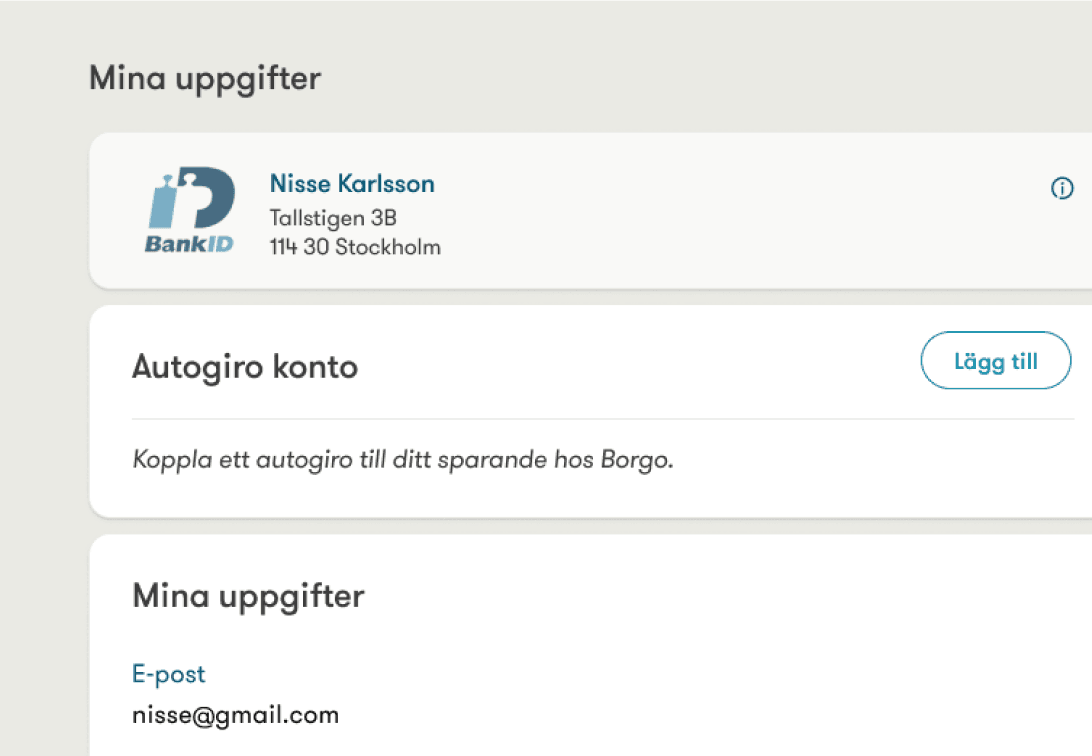Click the word Stockholm in the address
The height and width of the screenshot is (756, 1092).
click(x=388, y=247)
